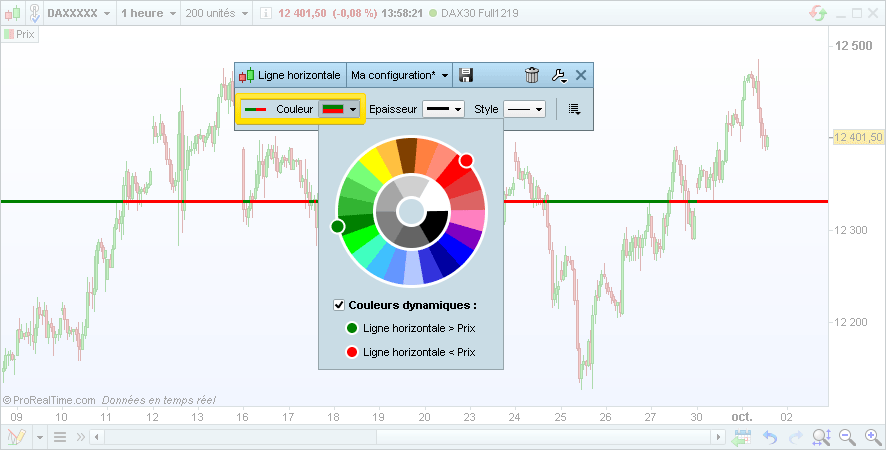Viewport: 886px width, 450px height.
Task: Click the drawing tools pencil icon
Action: tap(17, 437)
